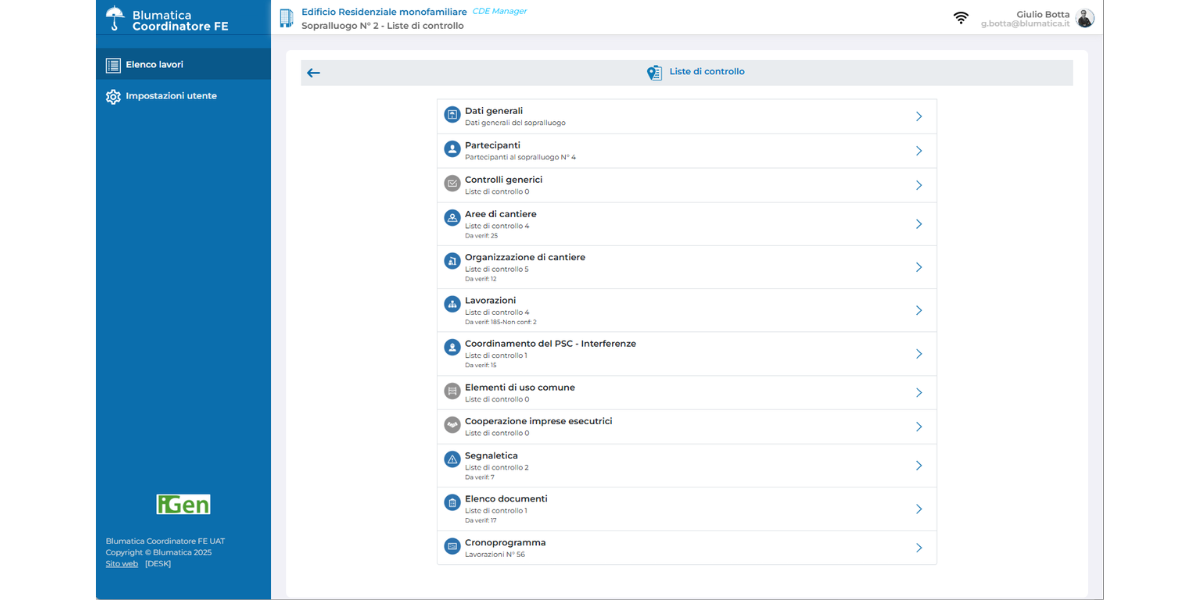Open Organizzazione di cantiere using right chevron
The height and width of the screenshot is (600, 1200).
919,267
